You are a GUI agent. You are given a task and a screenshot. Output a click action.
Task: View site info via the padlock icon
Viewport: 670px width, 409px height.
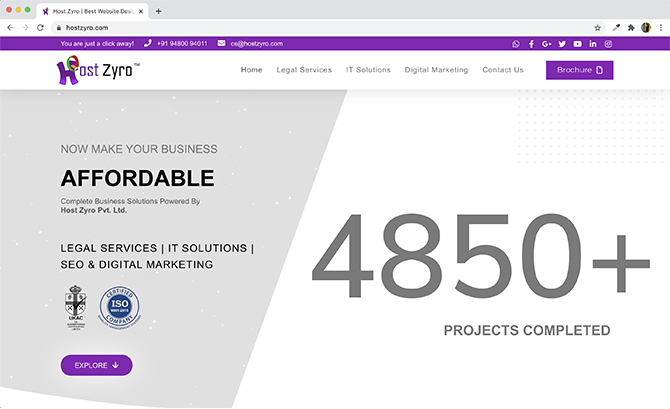[x=59, y=28]
